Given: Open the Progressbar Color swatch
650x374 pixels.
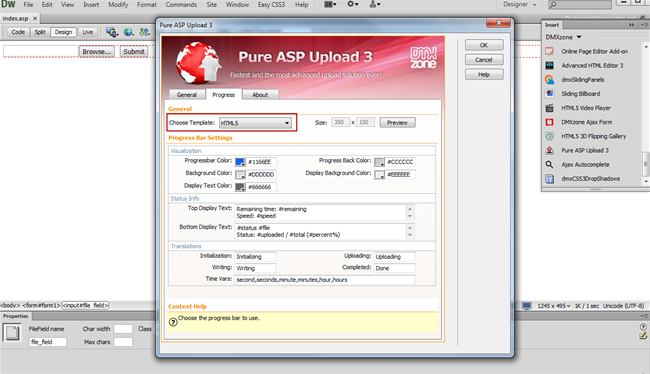Looking at the screenshot, I should 240,162.
